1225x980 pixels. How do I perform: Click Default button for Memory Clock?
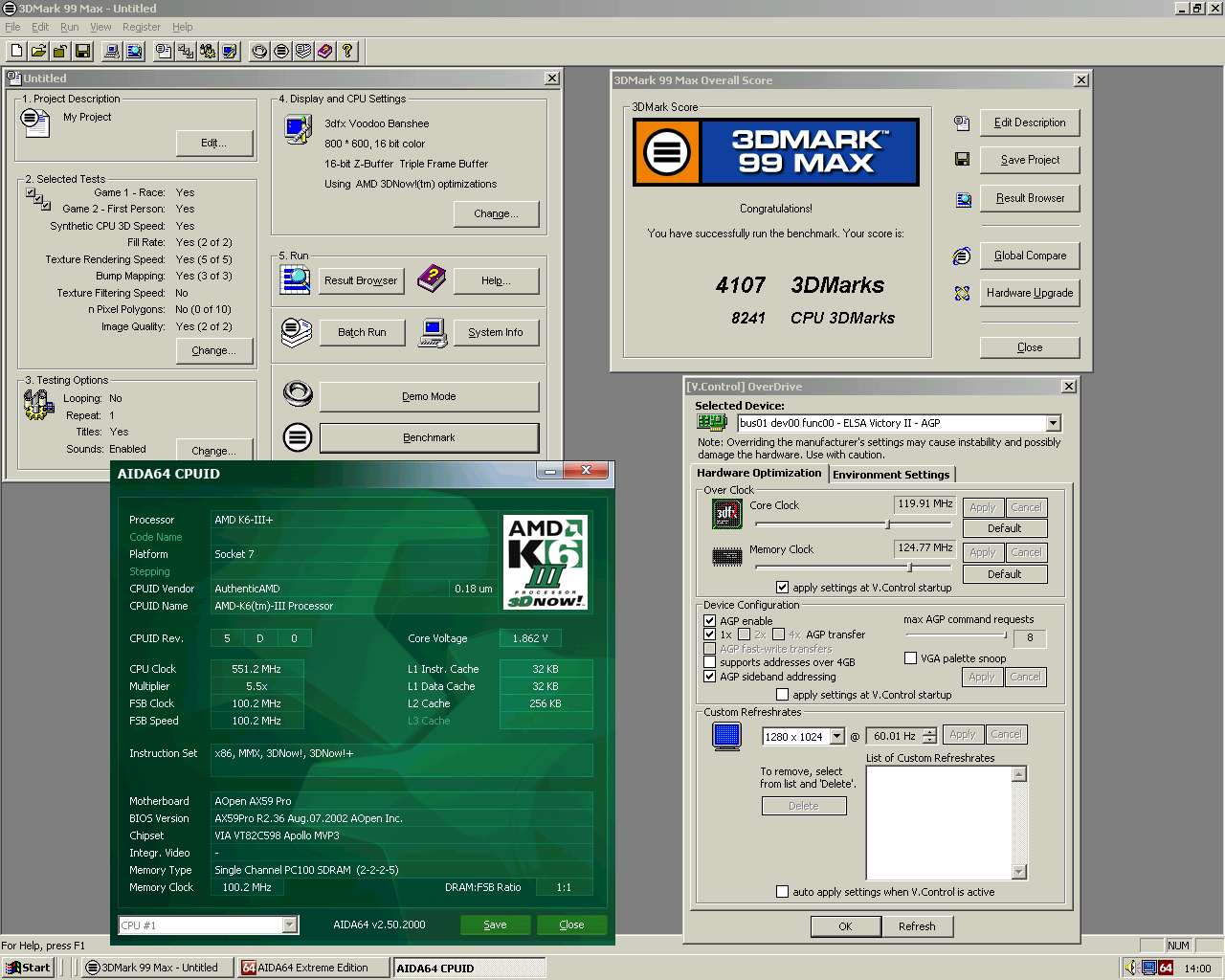tap(1004, 574)
